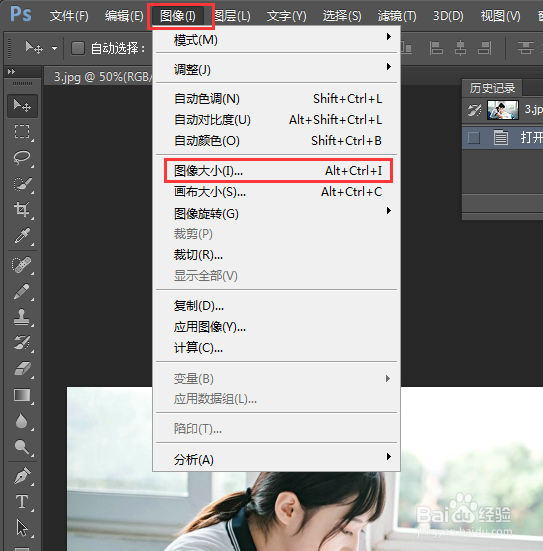
Task: Select the Spot Healing Brush tool
Action: click(22, 265)
